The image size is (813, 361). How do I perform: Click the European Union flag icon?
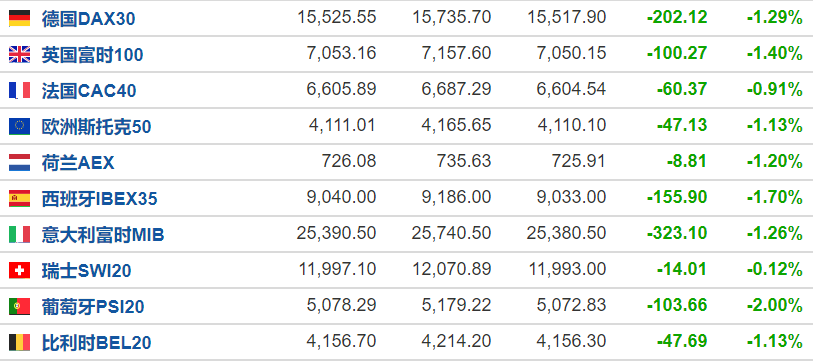[x=19, y=127]
